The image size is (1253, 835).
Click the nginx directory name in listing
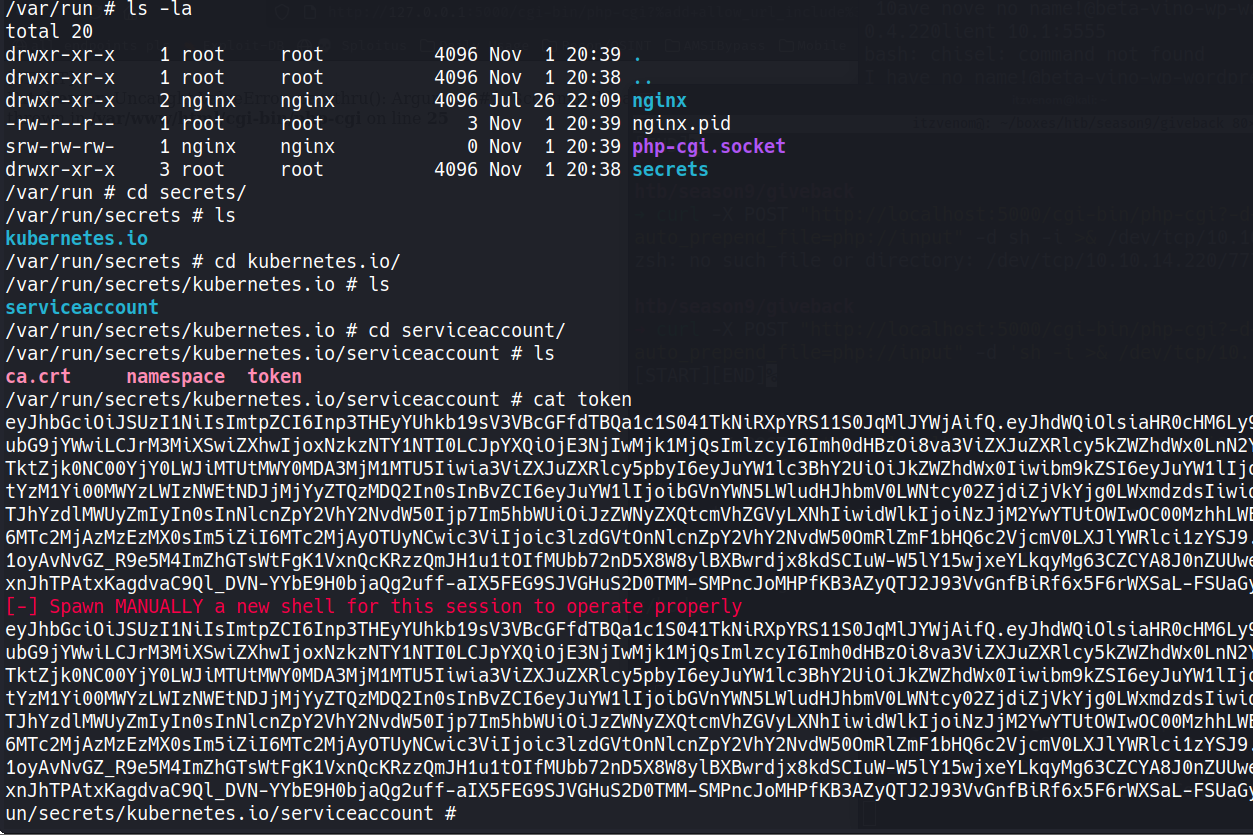[x=659, y=101]
